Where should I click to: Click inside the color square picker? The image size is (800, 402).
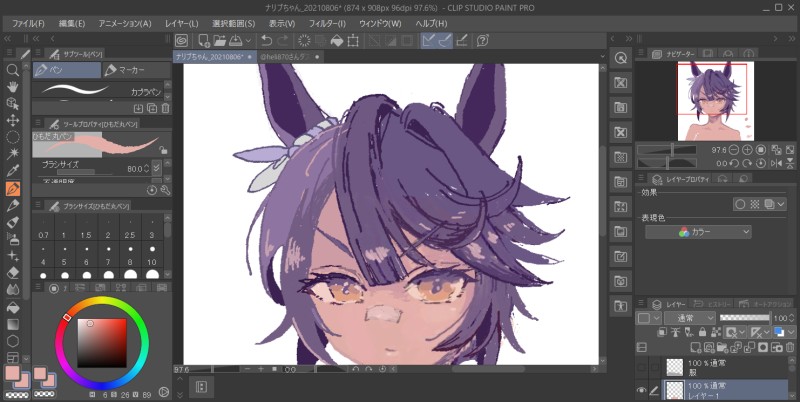102,343
